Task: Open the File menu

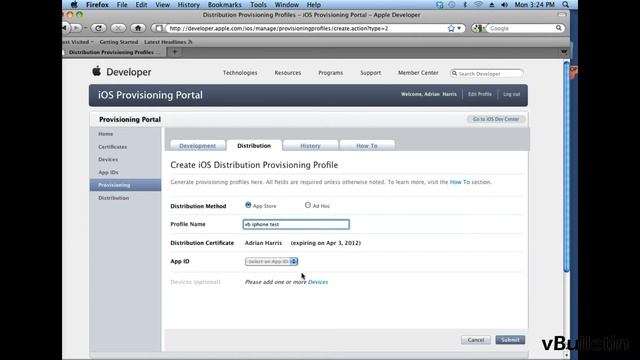Action: 122,4
